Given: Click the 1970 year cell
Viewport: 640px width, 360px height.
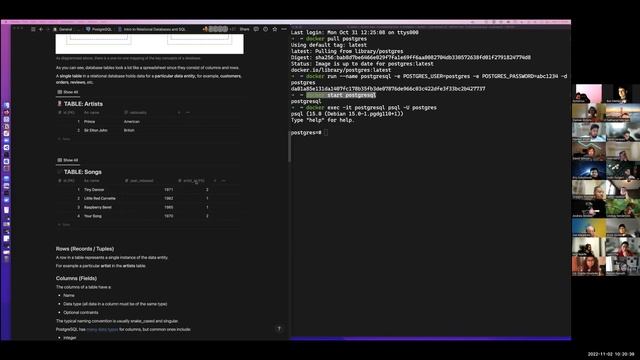Looking at the screenshot, I should tap(169, 216).
